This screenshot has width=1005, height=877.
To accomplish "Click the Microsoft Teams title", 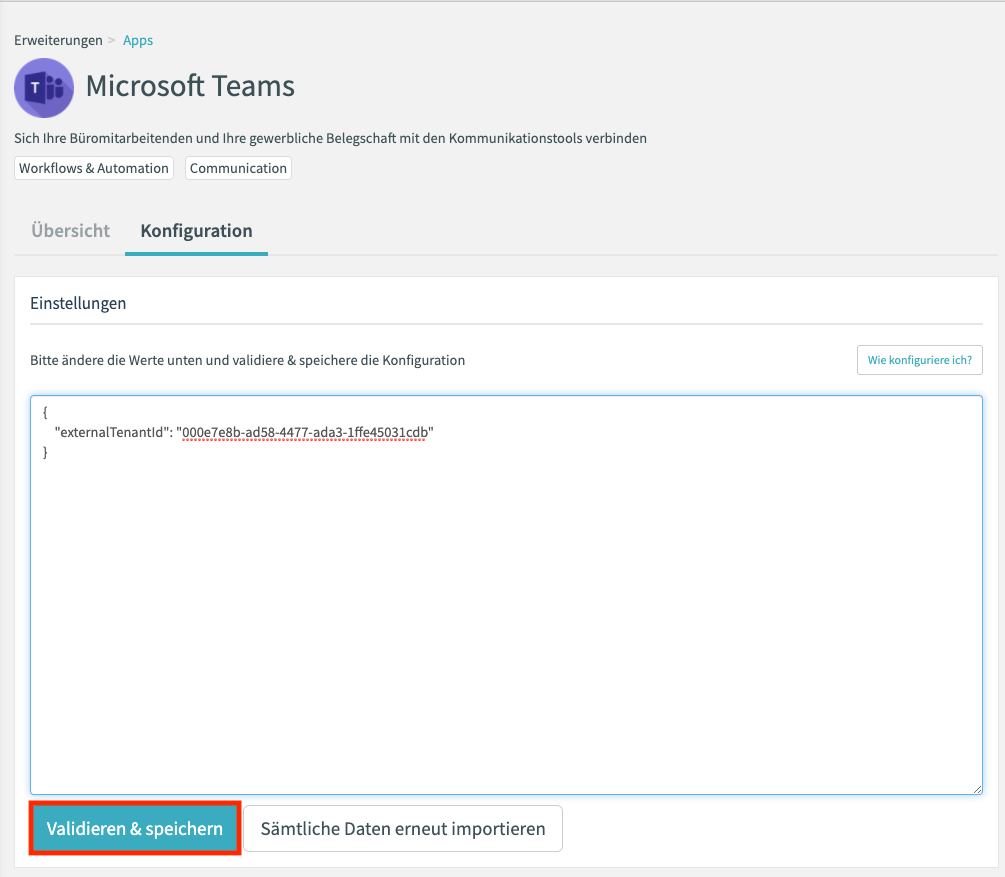I will point(190,86).
